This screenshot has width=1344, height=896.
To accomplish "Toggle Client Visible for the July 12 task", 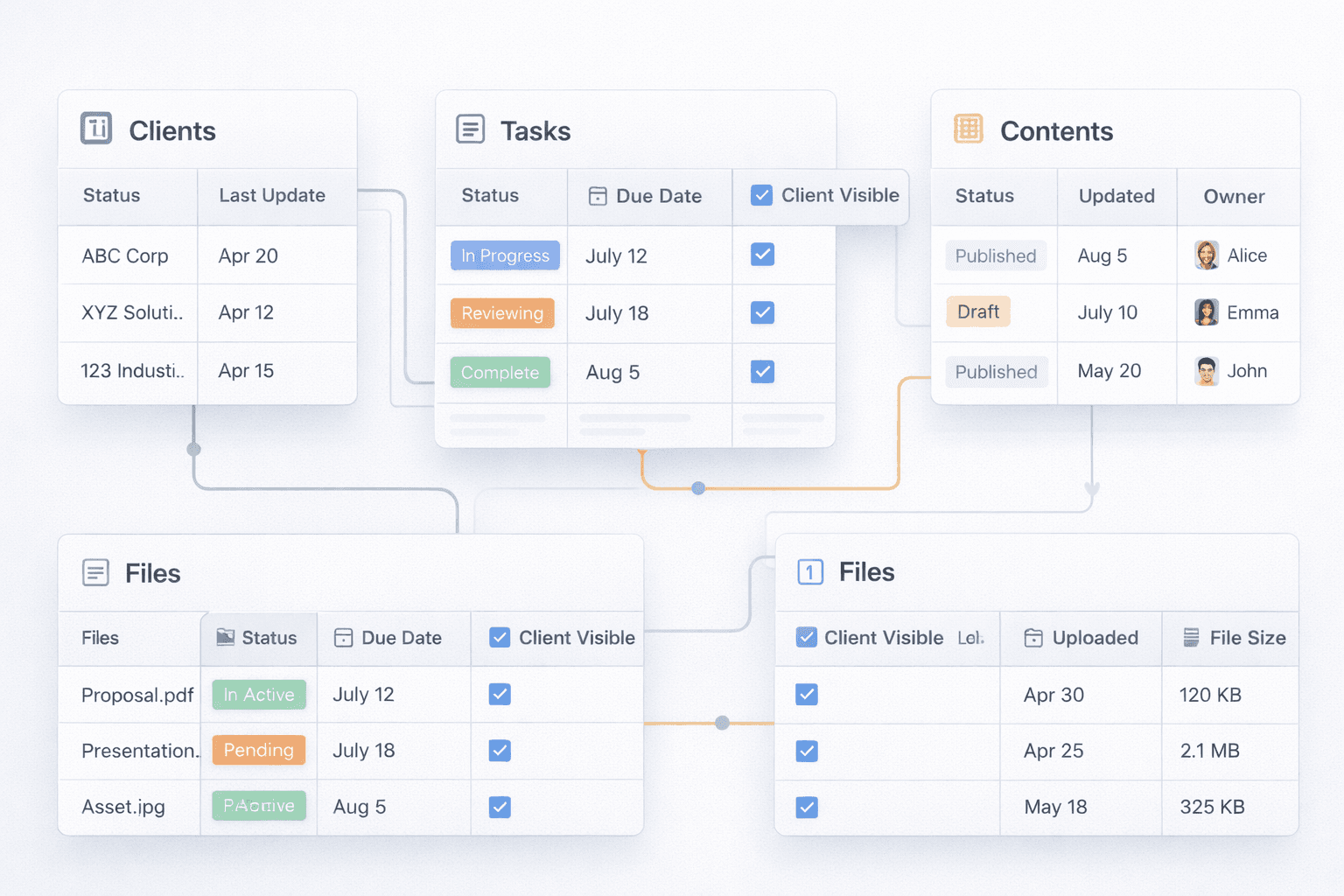I will pyautogui.click(x=762, y=255).
